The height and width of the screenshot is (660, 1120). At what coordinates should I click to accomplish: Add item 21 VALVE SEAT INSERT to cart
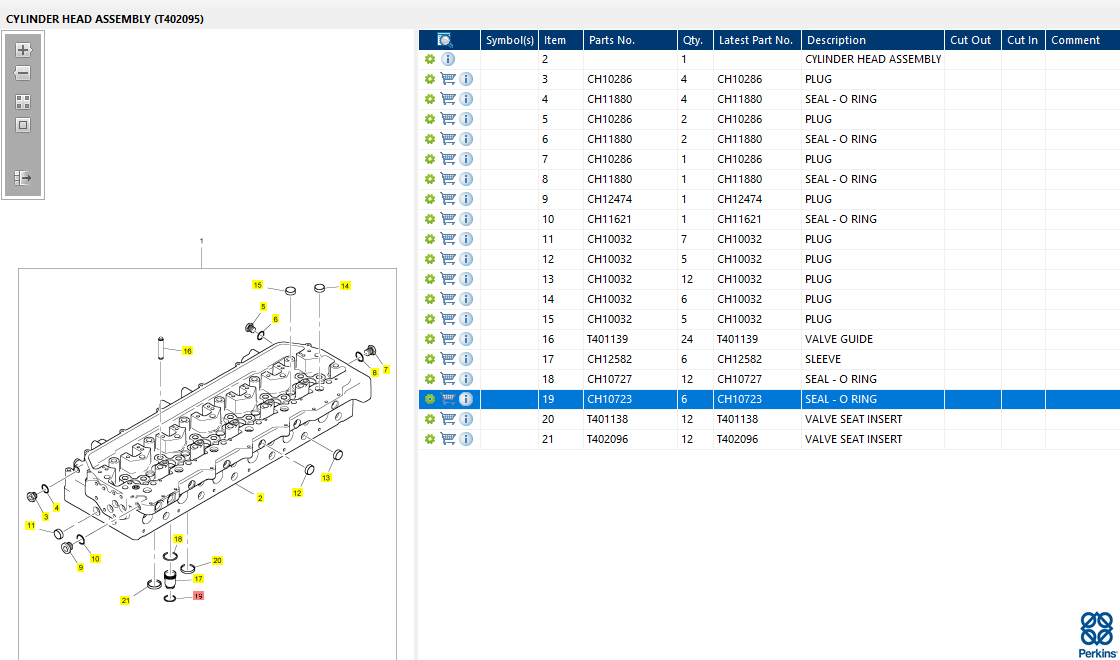(x=448, y=439)
